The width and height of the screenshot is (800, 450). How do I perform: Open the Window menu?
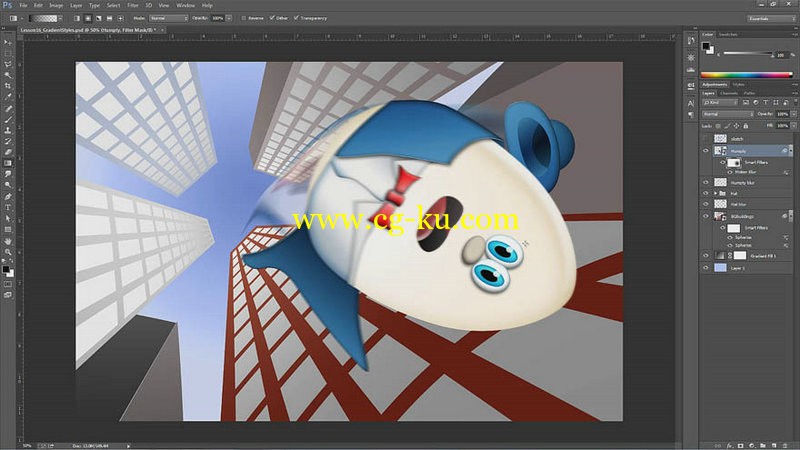(x=185, y=6)
